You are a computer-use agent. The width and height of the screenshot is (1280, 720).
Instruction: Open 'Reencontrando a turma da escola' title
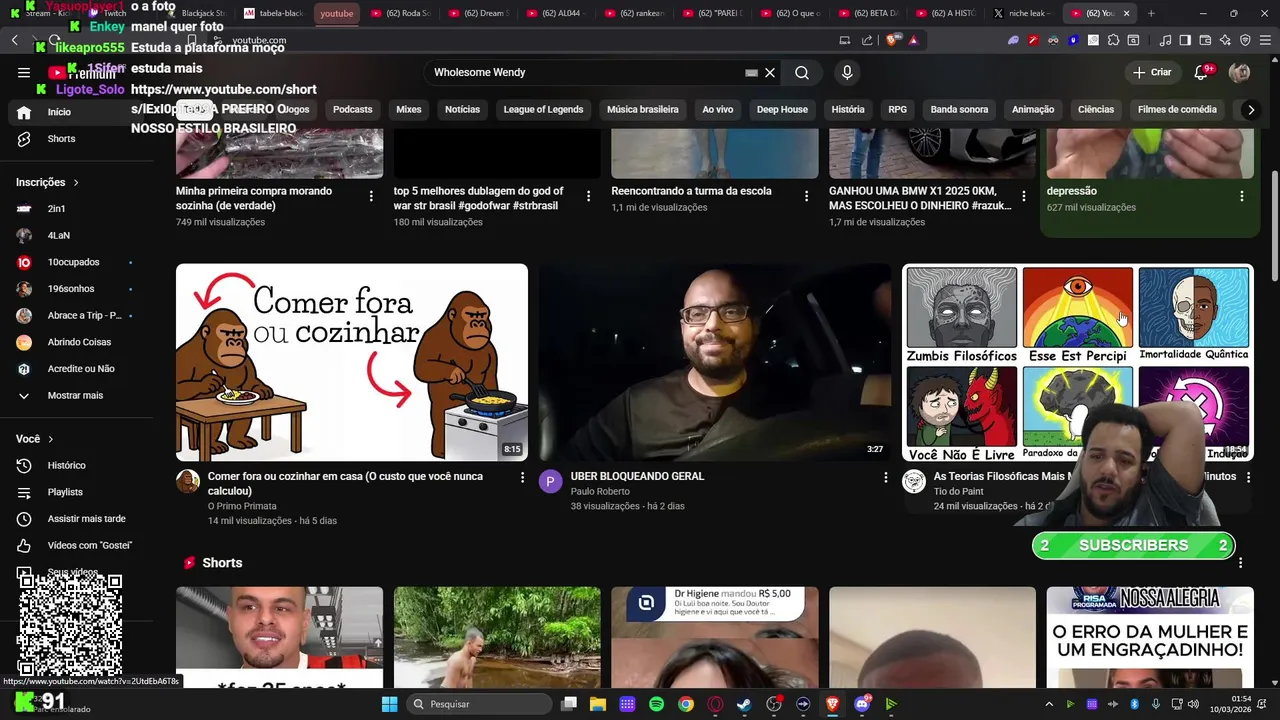(691, 191)
